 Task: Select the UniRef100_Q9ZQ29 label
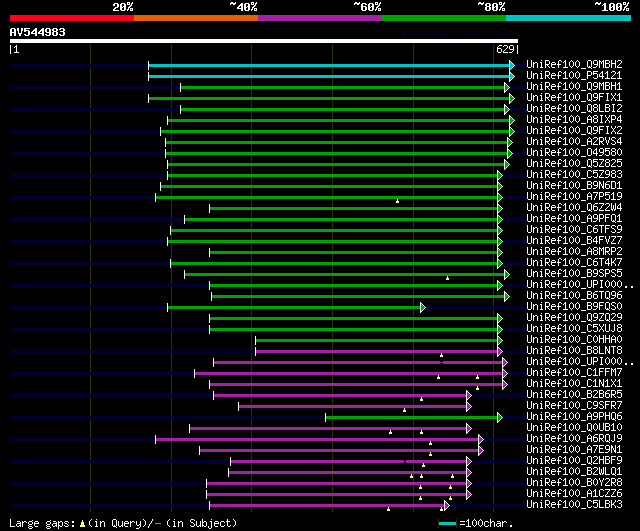[x=574, y=318]
